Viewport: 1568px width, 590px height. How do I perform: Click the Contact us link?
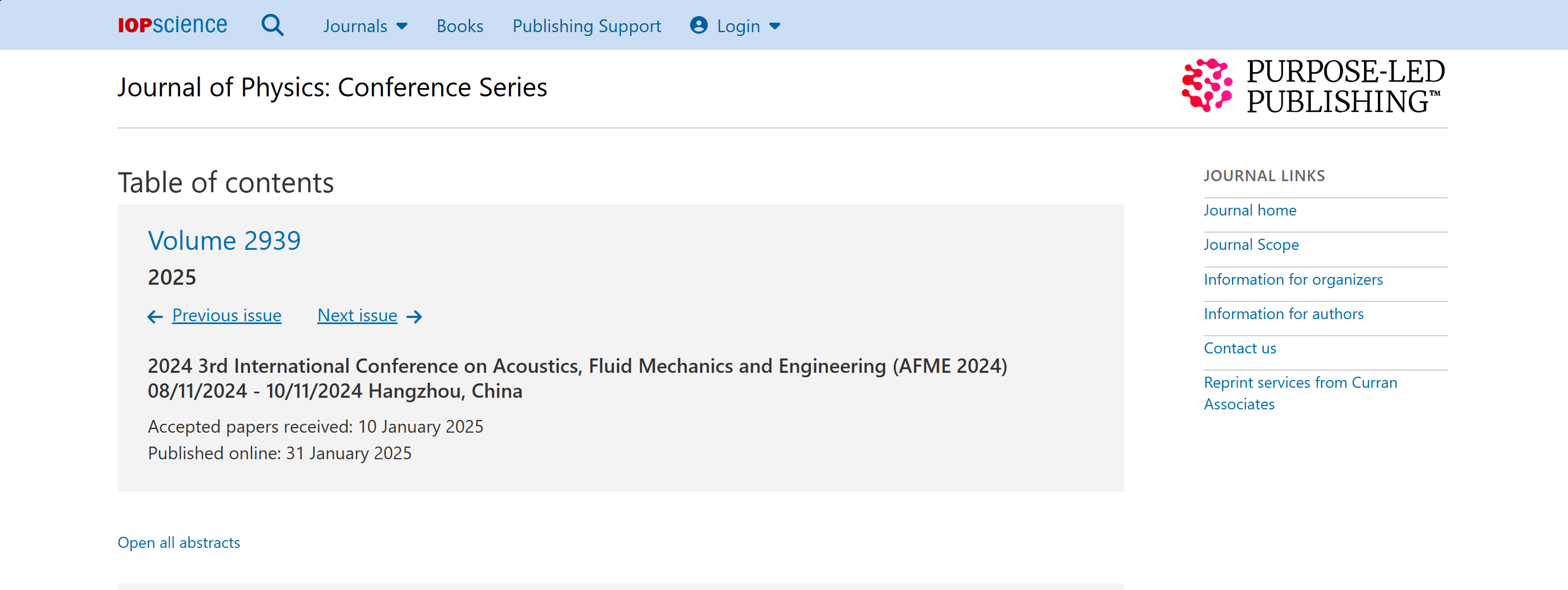tap(1239, 348)
